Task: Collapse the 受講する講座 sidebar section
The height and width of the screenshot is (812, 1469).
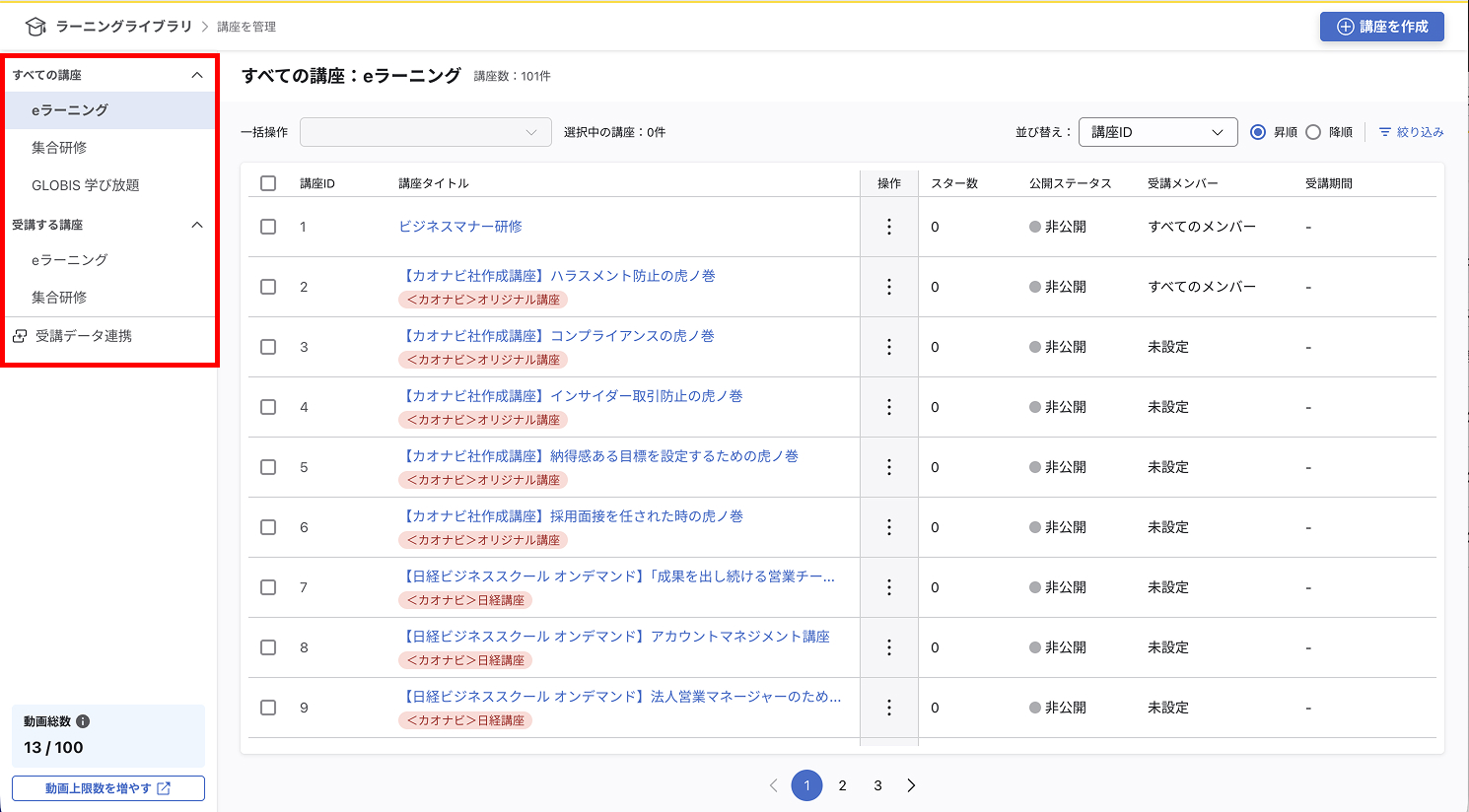Action: tap(197, 225)
